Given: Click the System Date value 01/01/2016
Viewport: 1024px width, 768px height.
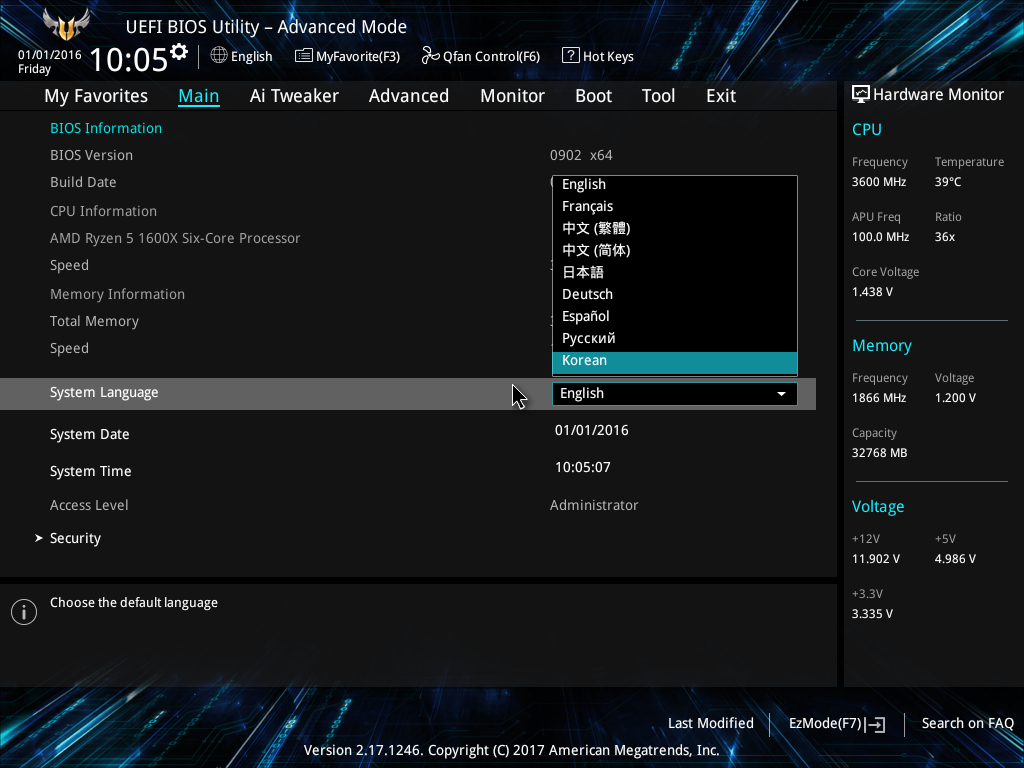Looking at the screenshot, I should [x=592, y=430].
